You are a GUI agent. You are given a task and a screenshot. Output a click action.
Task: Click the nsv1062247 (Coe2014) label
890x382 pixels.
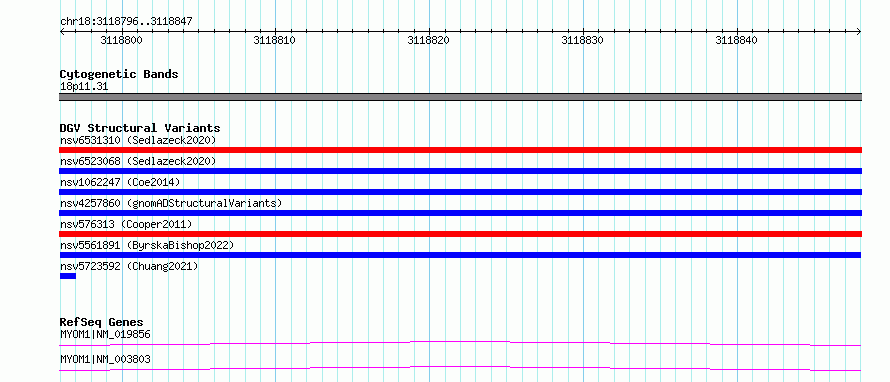[x=120, y=182]
